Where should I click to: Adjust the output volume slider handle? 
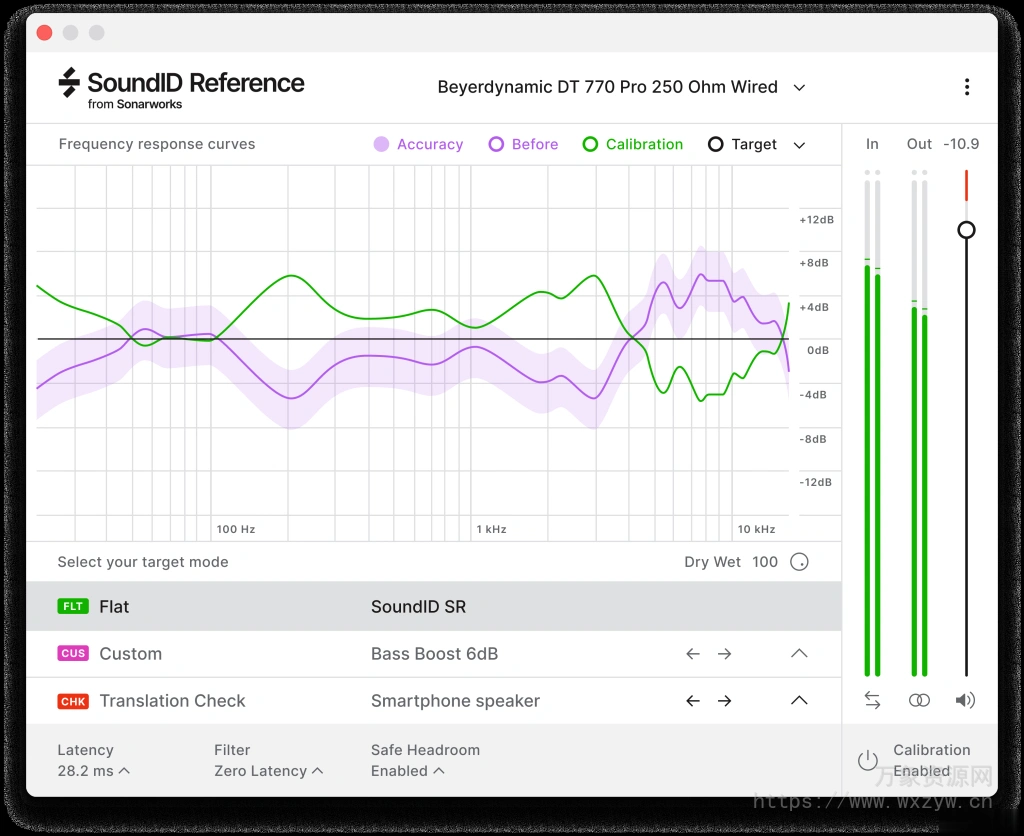click(x=966, y=230)
